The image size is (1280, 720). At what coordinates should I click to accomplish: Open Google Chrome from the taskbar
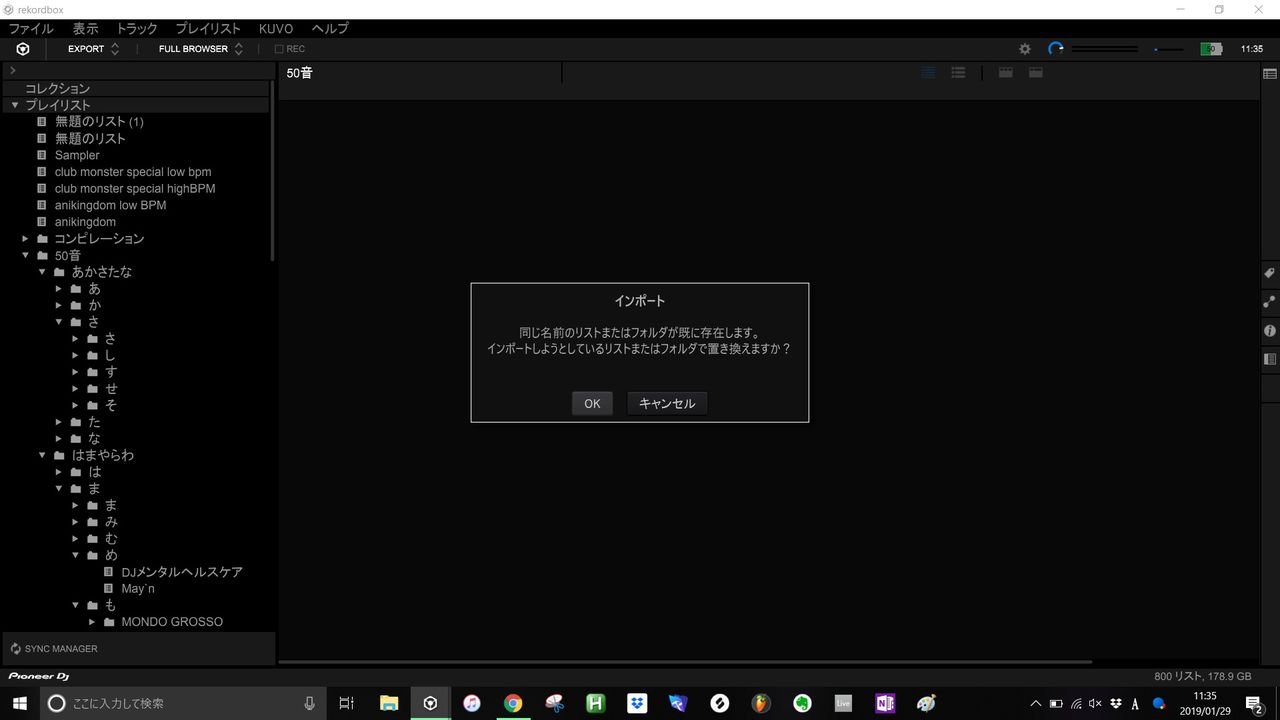(513, 703)
